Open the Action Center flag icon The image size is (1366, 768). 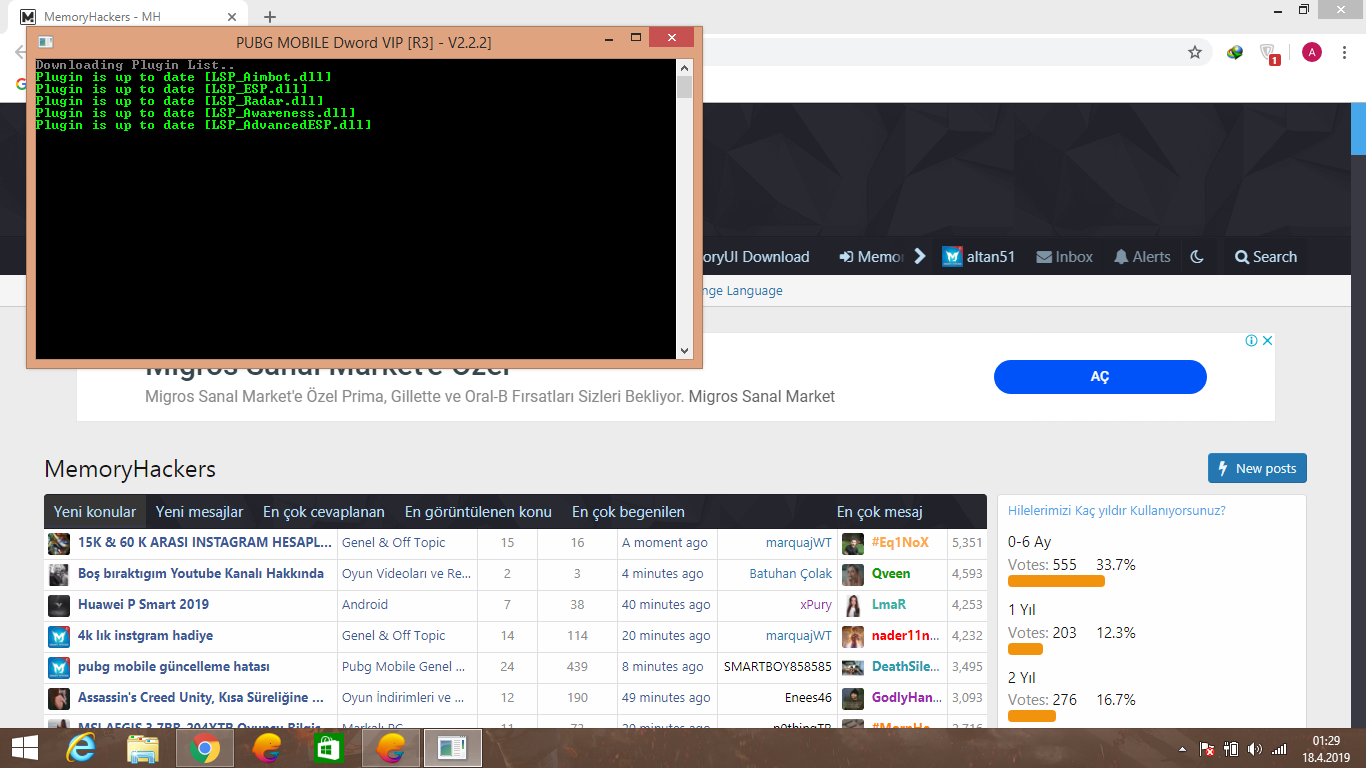pos(1207,749)
